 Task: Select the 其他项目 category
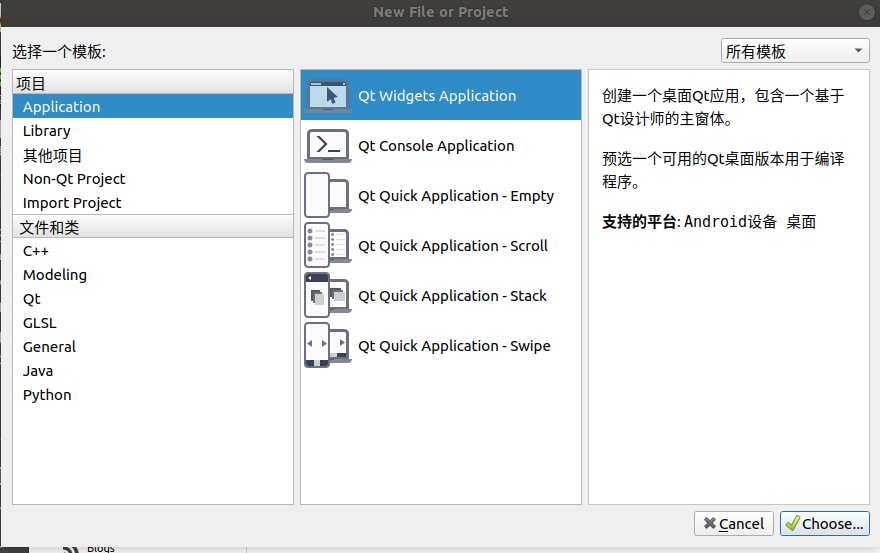[x=153, y=155]
